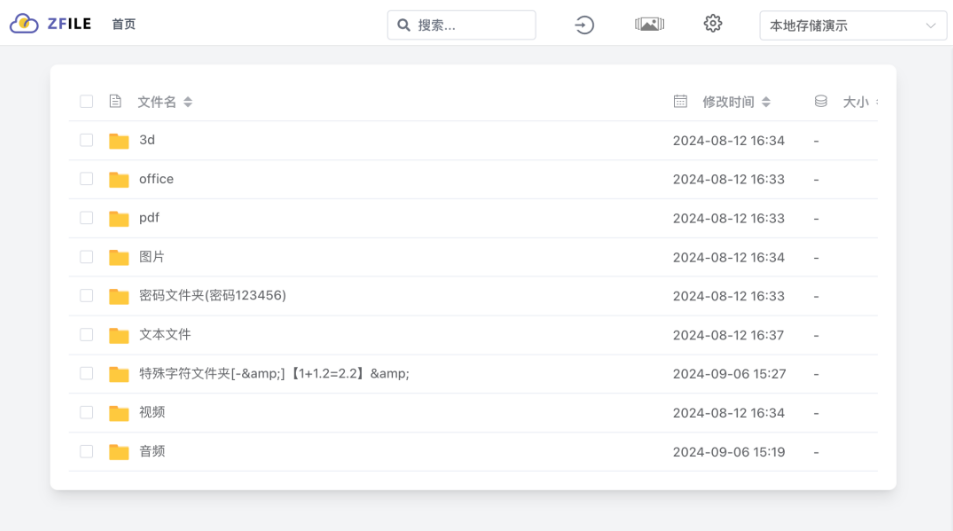Image resolution: width=953 pixels, height=531 pixels.
Task: Click the 大小 column header
Action: [855, 102]
